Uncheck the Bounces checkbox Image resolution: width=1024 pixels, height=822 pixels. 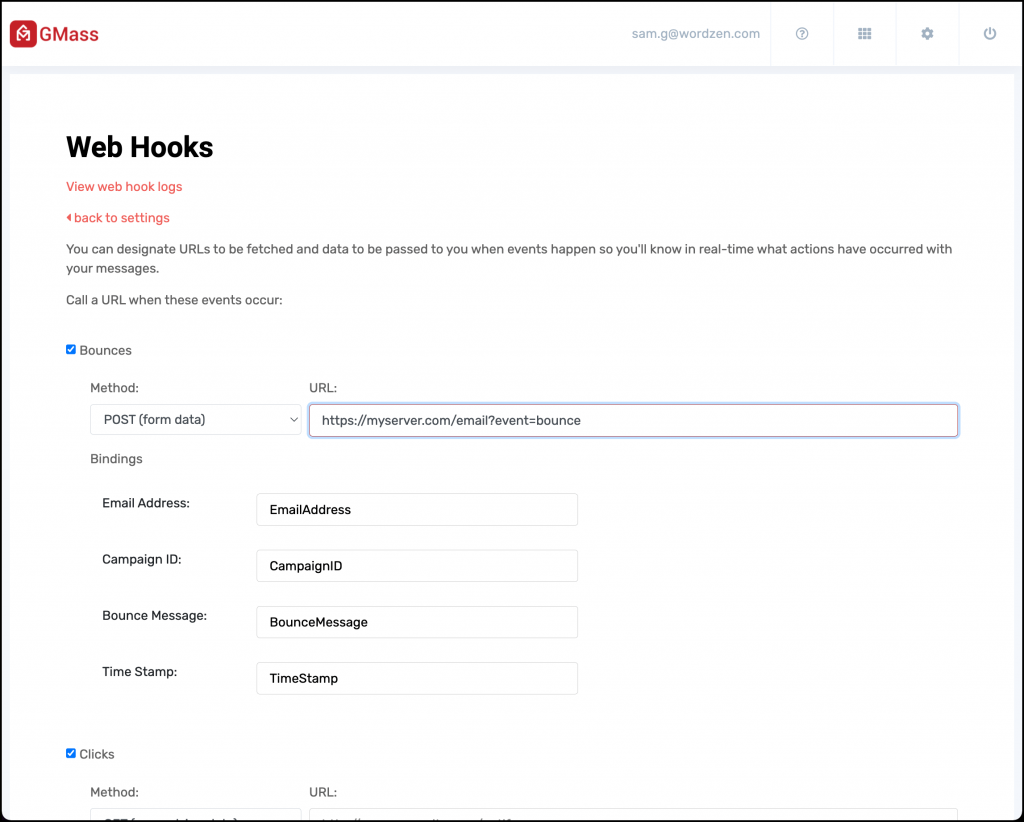tap(70, 349)
